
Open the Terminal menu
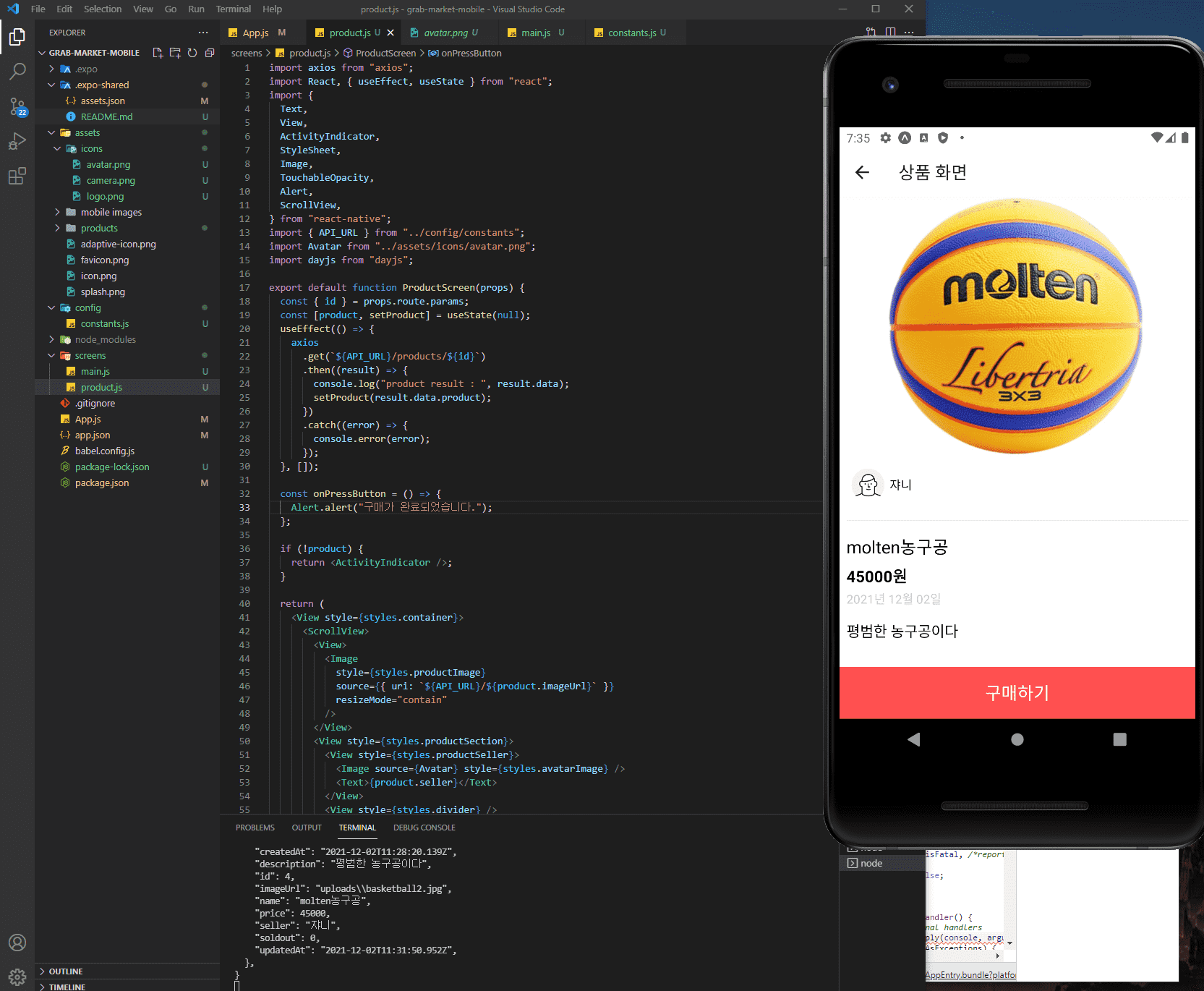[234, 9]
